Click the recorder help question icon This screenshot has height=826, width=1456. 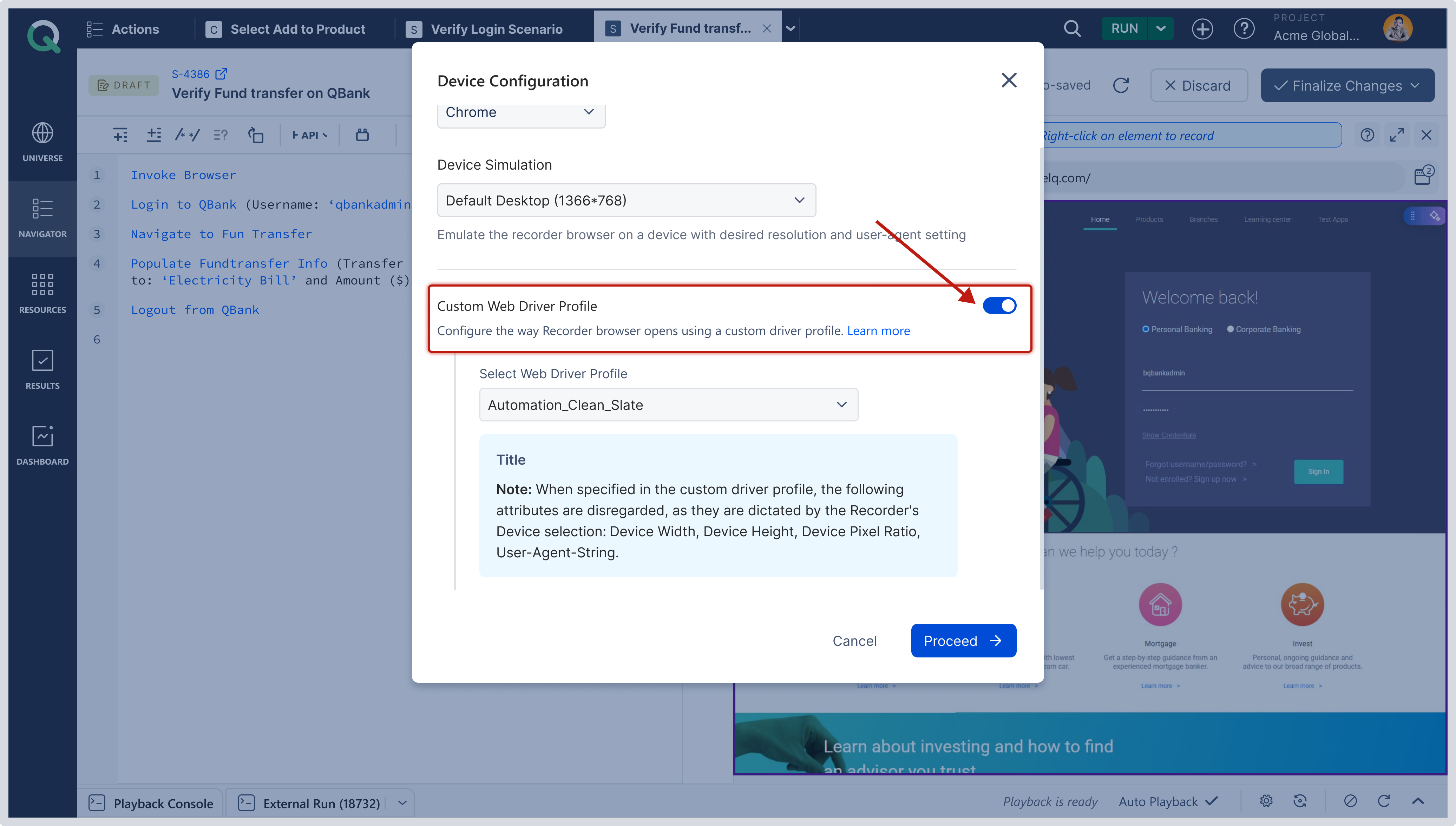(1367, 135)
